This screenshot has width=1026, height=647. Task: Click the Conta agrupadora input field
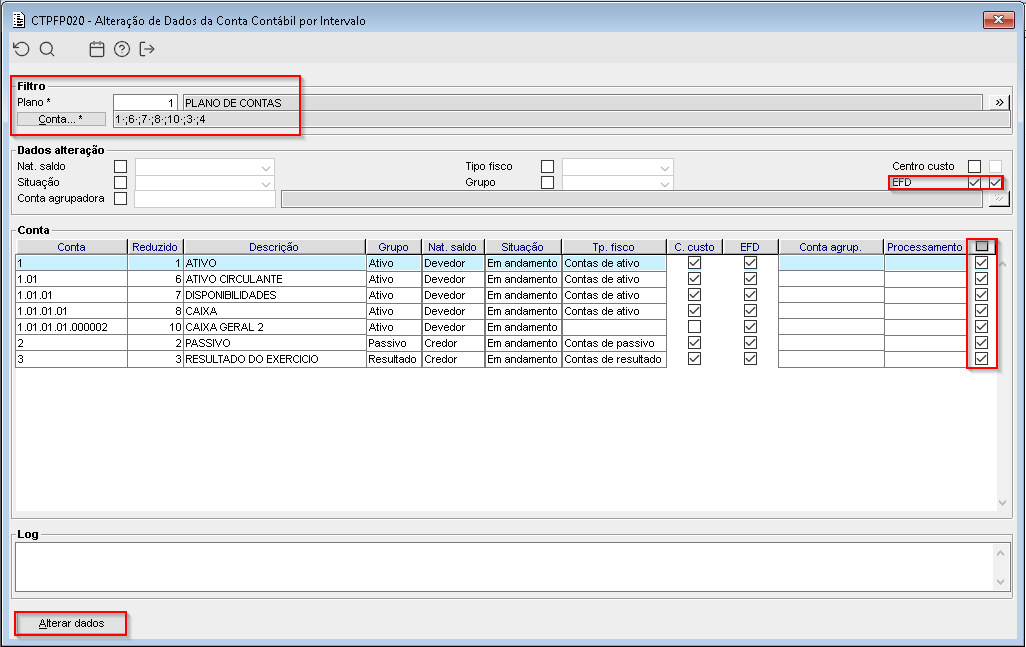205,199
